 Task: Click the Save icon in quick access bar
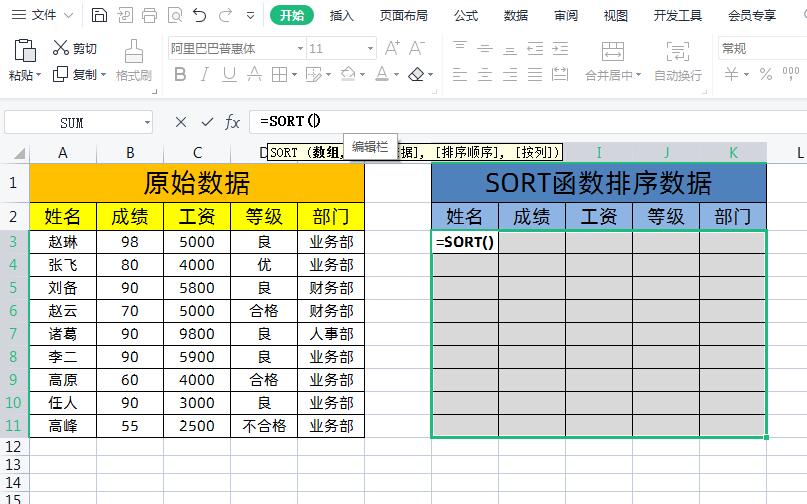click(x=99, y=15)
